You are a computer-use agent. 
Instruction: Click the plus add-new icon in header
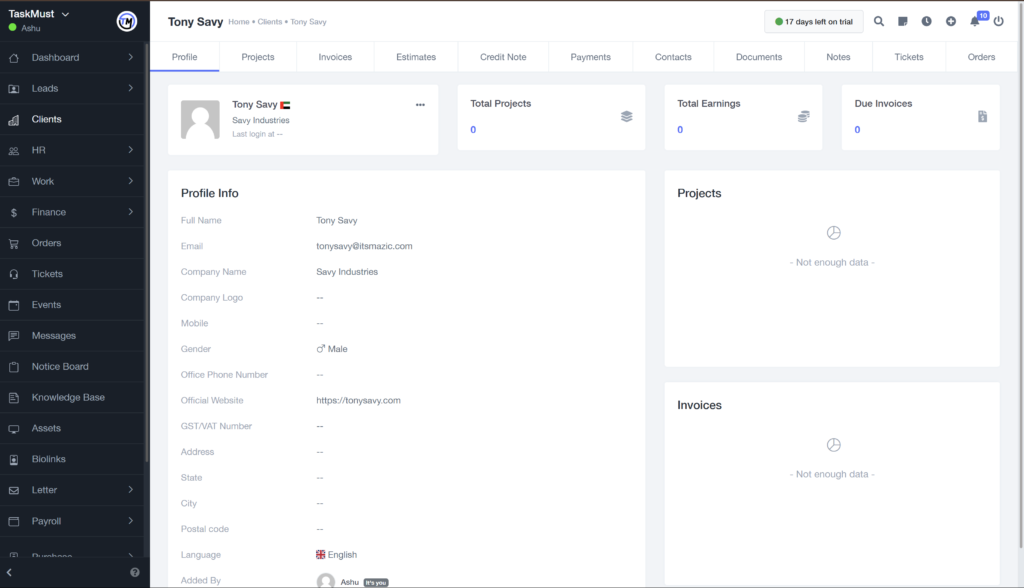[951, 21]
